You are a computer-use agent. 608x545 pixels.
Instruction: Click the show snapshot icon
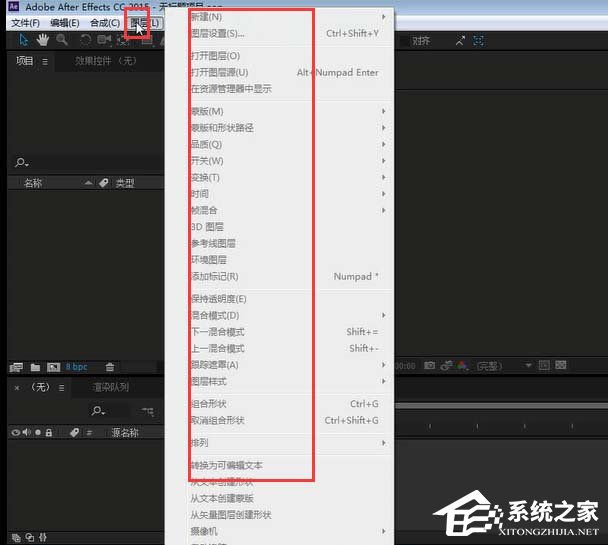(x=446, y=365)
